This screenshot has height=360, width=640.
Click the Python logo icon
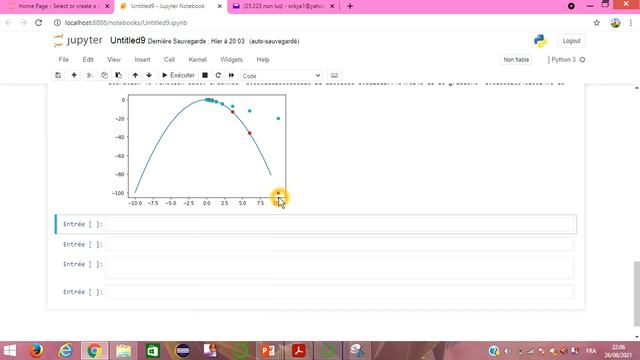540,41
